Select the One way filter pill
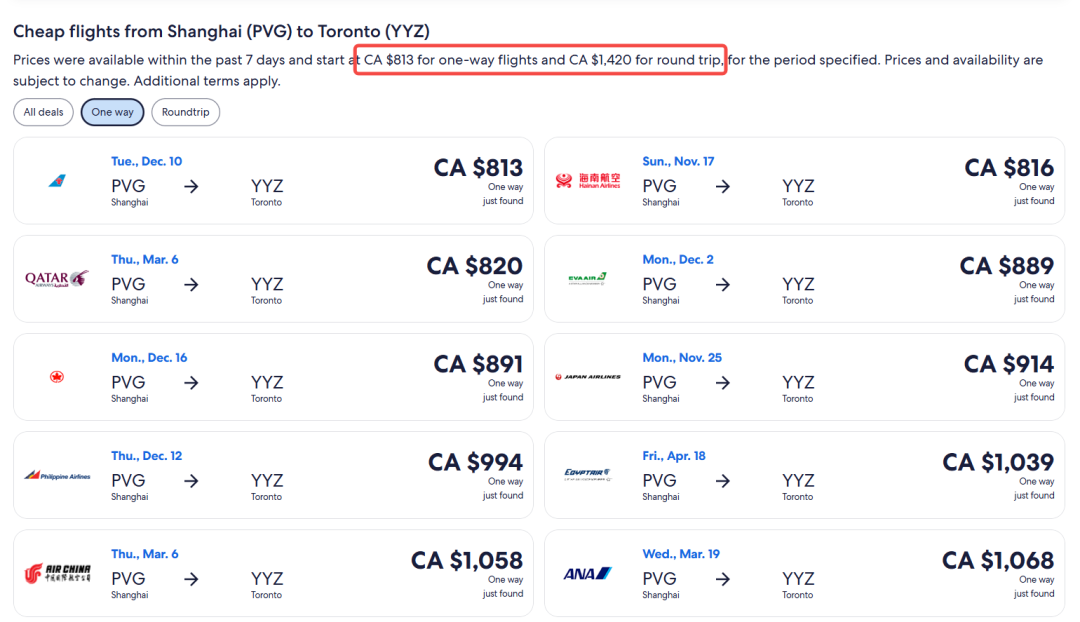The width and height of the screenshot is (1080, 622). (x=112, y=112)
